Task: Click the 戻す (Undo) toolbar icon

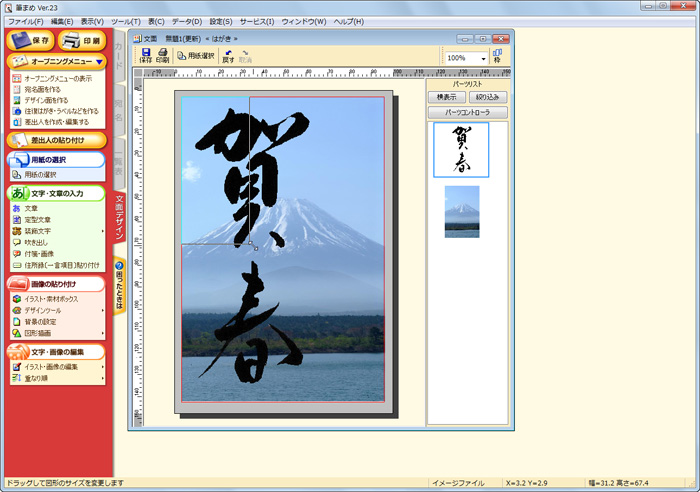Action: click(x=228, y=56)
